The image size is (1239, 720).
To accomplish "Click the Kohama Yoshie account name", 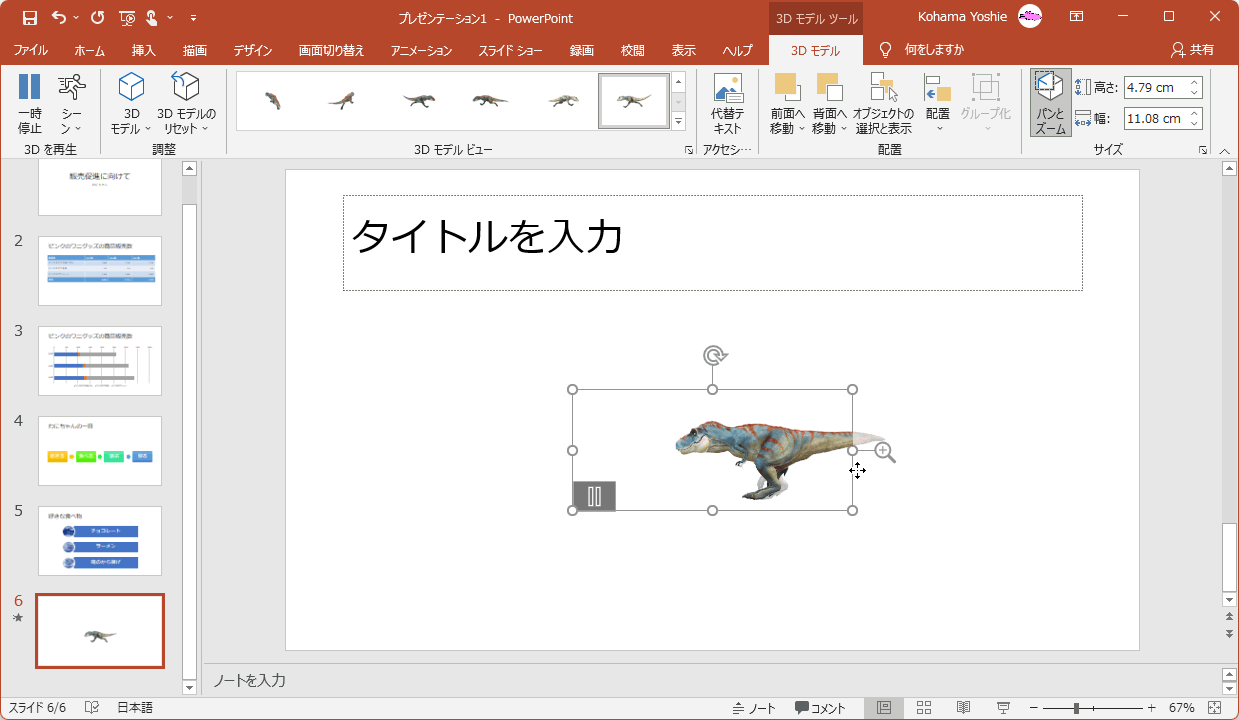I will pos(962,17).
